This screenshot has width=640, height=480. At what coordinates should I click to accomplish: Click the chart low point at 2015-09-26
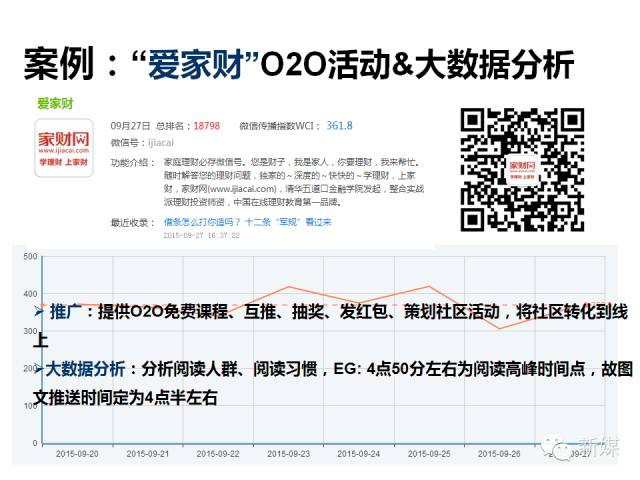click(499, 328)
